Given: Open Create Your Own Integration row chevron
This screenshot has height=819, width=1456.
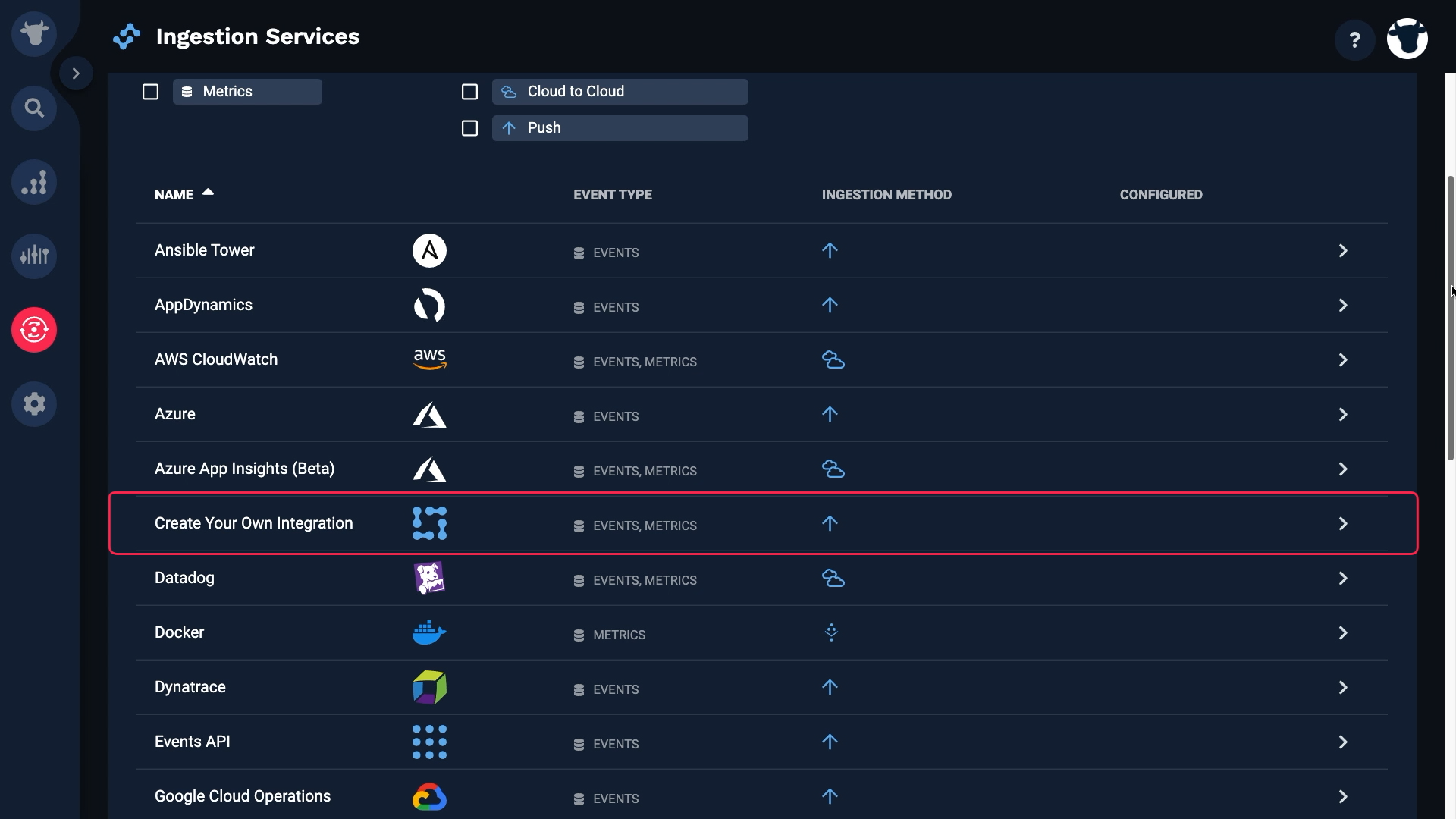Looking at the screenshot, I should (1342, 524).
